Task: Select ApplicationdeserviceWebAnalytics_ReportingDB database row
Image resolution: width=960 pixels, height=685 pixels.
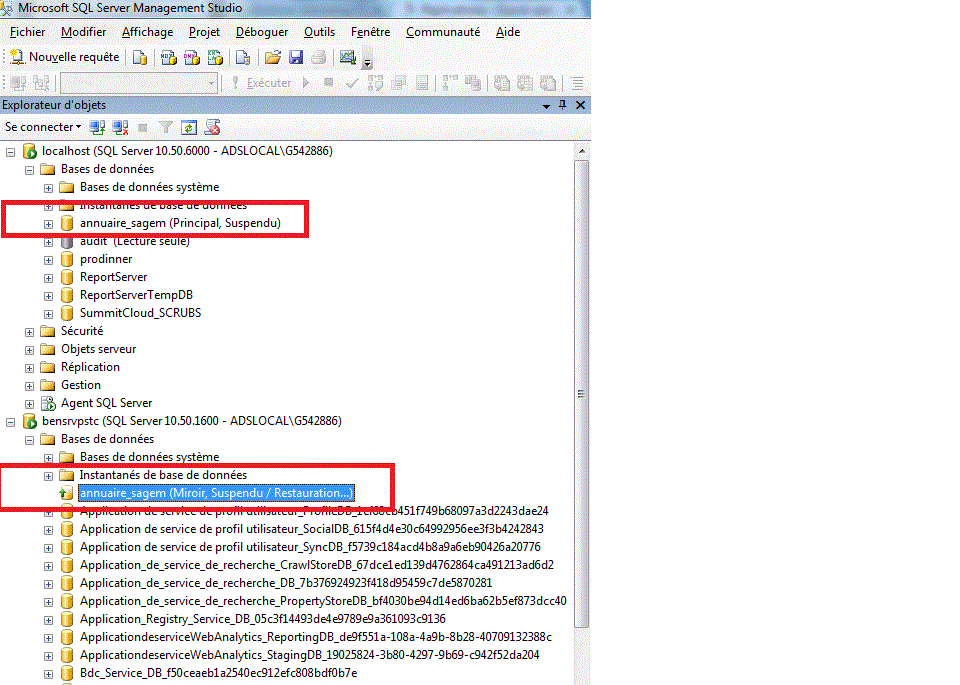Action: 316,637
